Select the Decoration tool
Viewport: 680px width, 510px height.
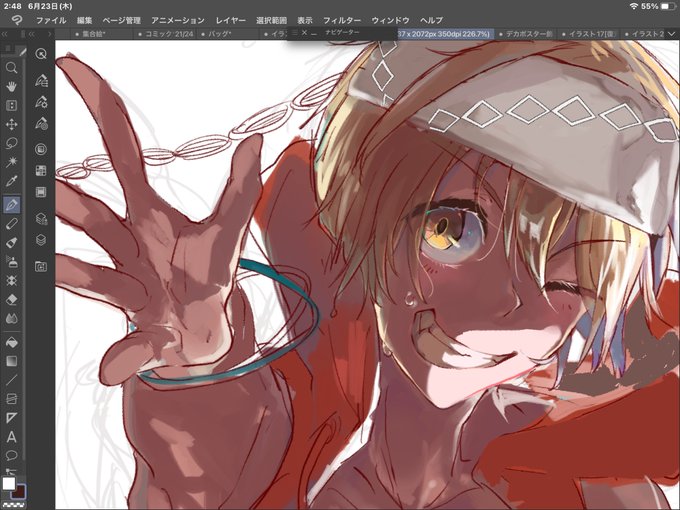[x=11, y=281]
